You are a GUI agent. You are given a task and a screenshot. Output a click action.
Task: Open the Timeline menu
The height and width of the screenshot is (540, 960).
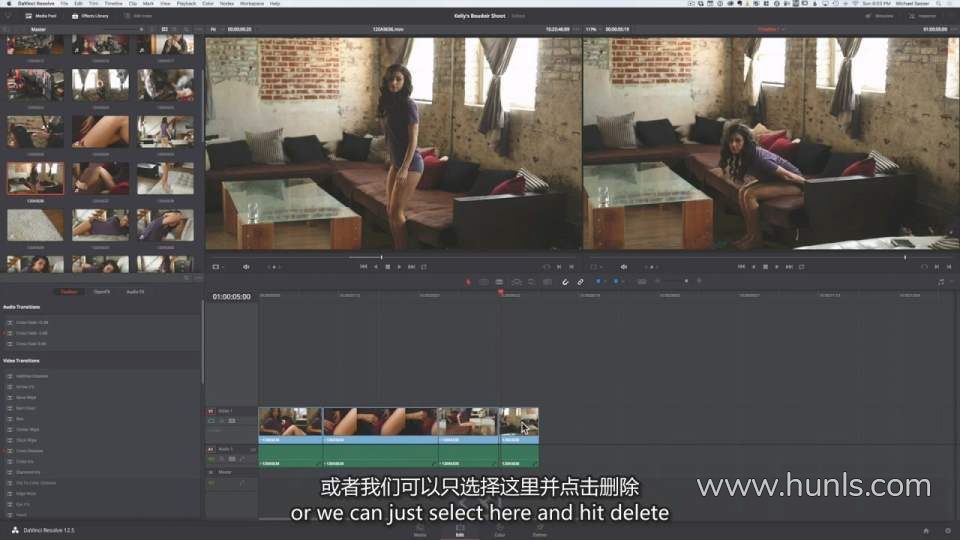pos(113,4)
